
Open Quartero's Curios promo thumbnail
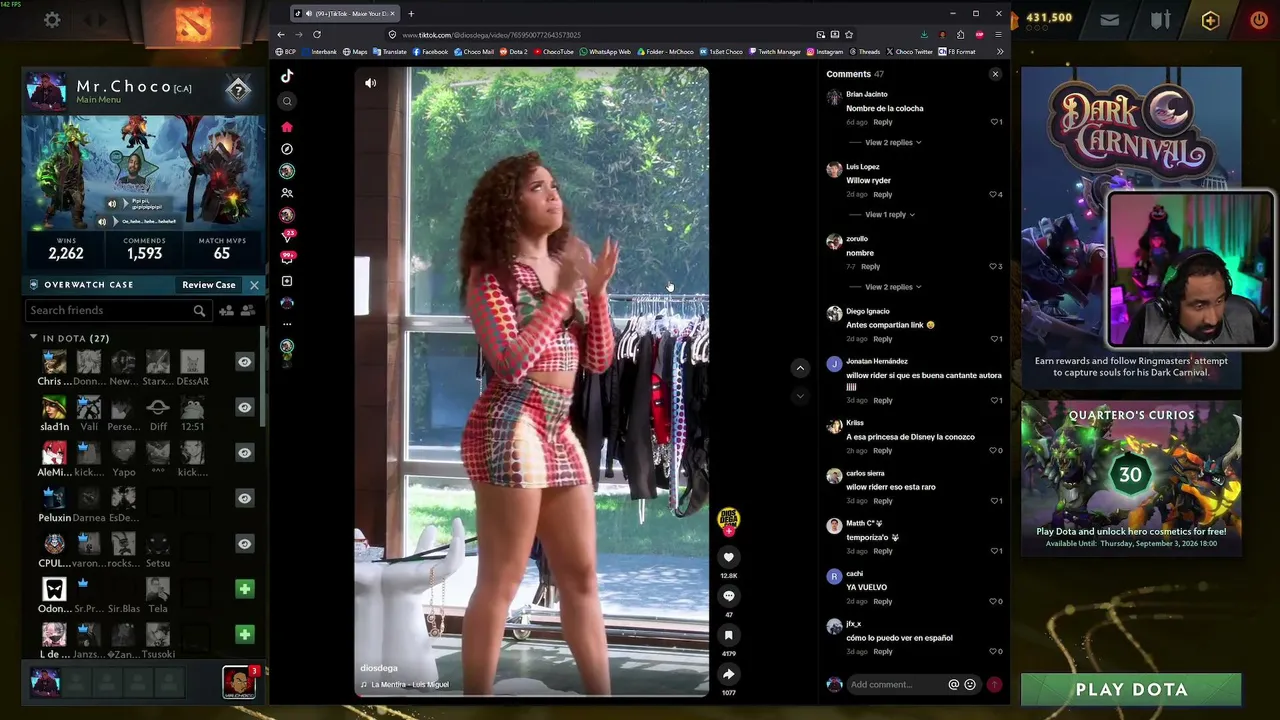click(1131, 478)
